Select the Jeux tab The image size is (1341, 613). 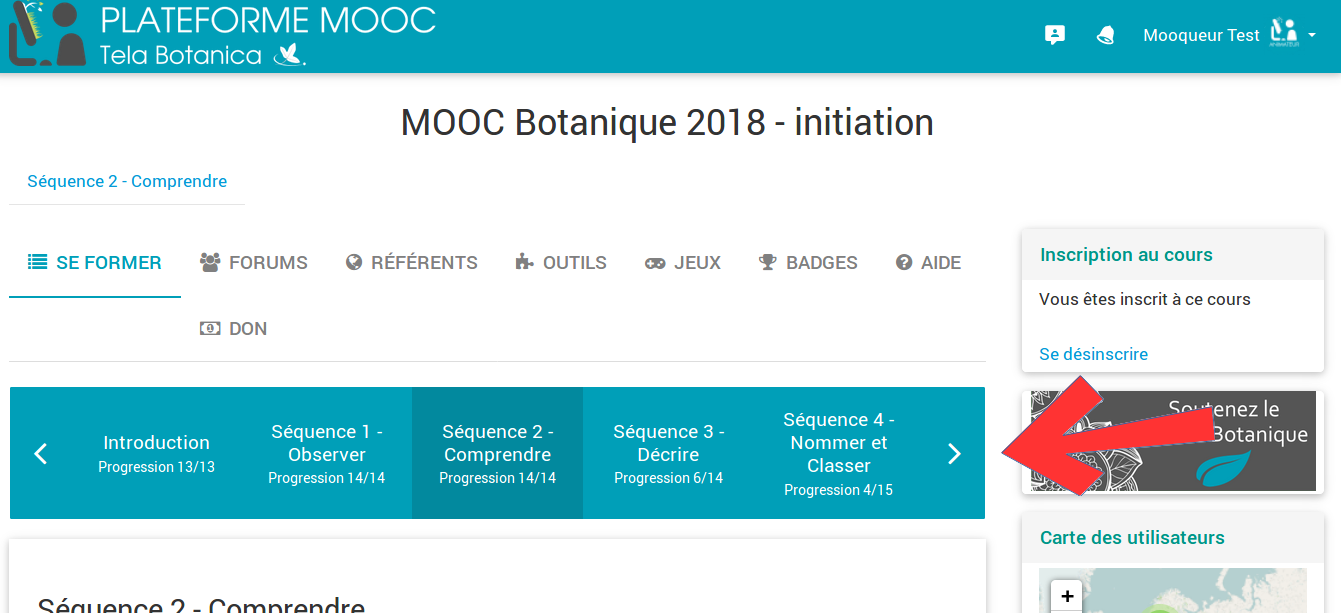683,263
